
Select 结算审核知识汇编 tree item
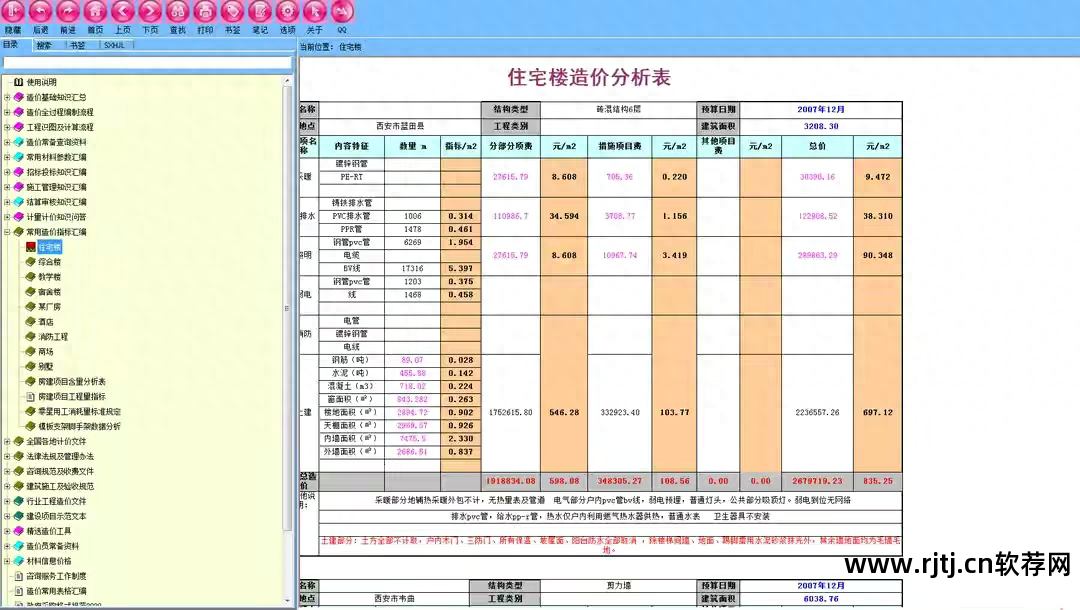(x=56, y=202)
